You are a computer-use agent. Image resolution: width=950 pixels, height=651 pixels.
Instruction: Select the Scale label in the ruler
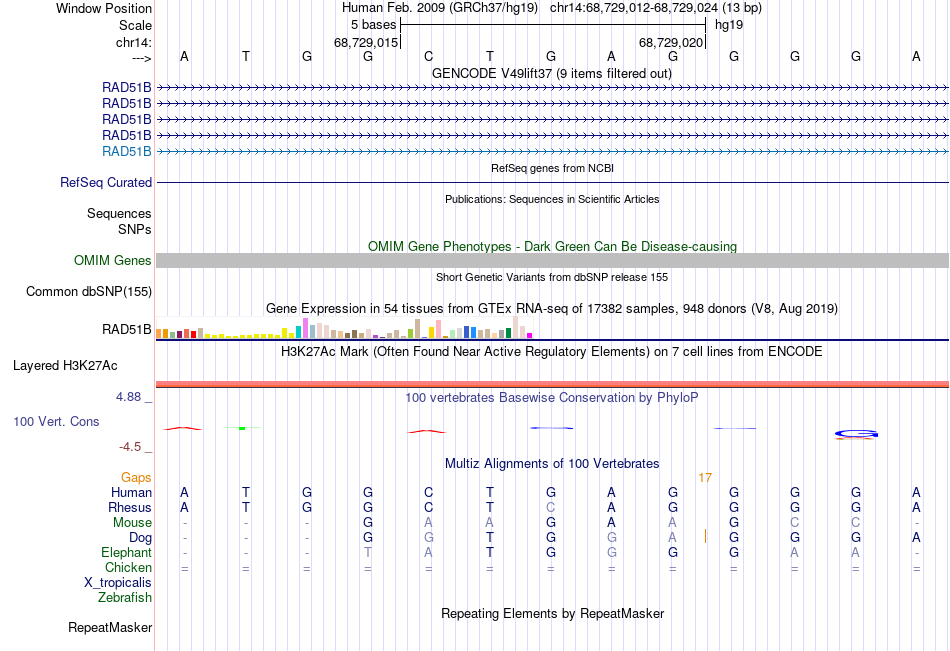[135, 25]
